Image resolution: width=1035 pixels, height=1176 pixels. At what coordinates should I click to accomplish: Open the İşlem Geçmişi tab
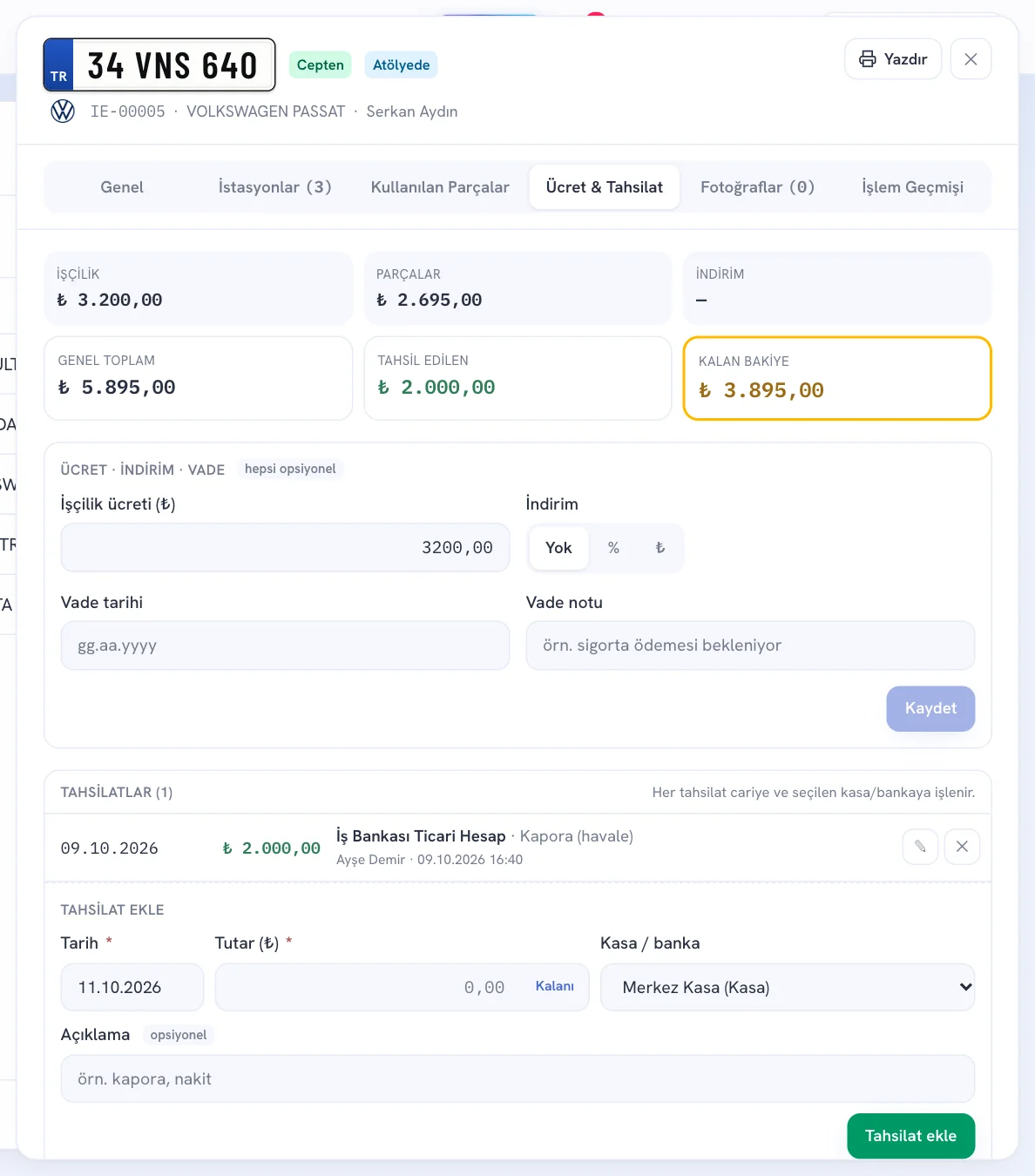coord(912,187)
